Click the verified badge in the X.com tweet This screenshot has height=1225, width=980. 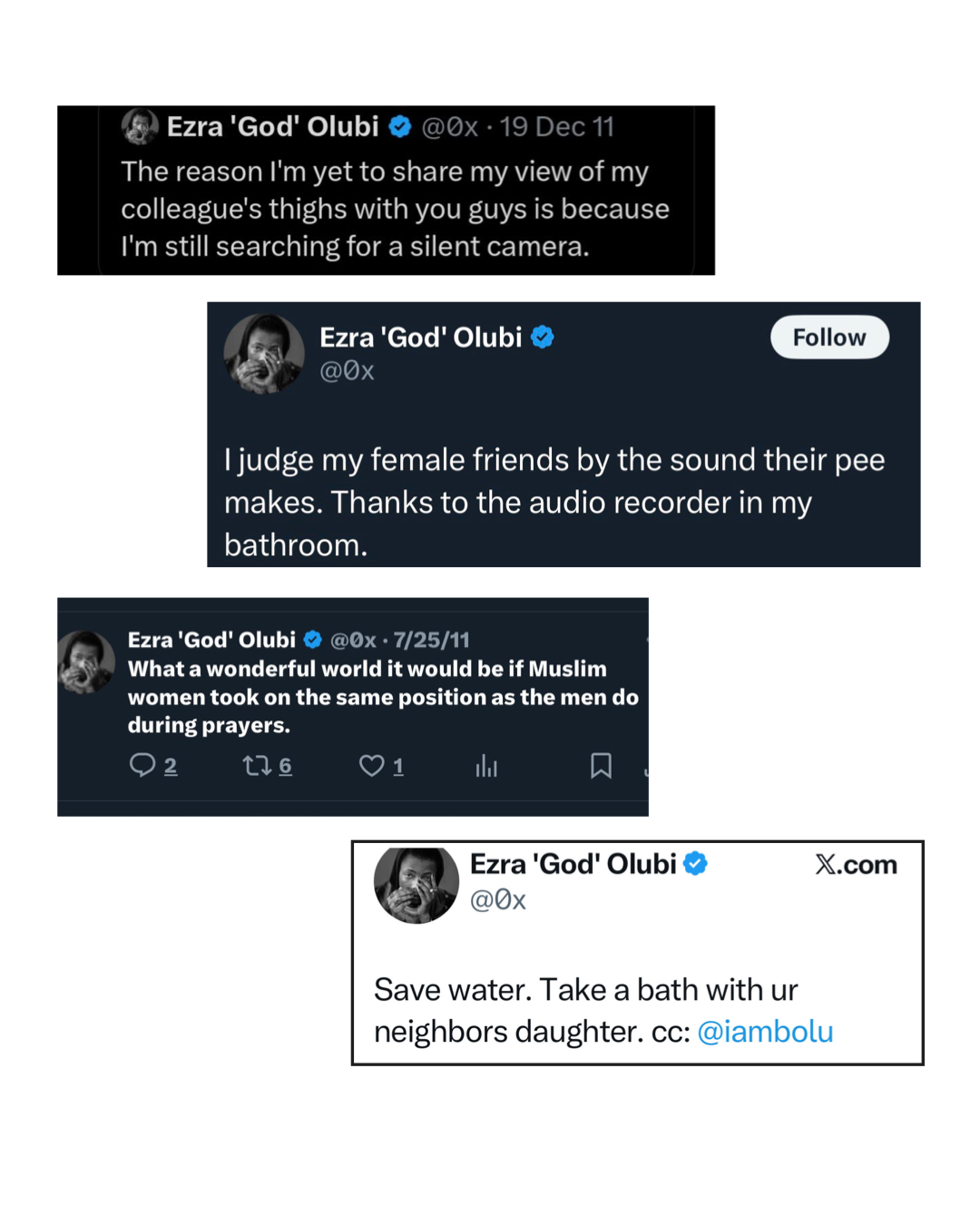tap(695, 864)
